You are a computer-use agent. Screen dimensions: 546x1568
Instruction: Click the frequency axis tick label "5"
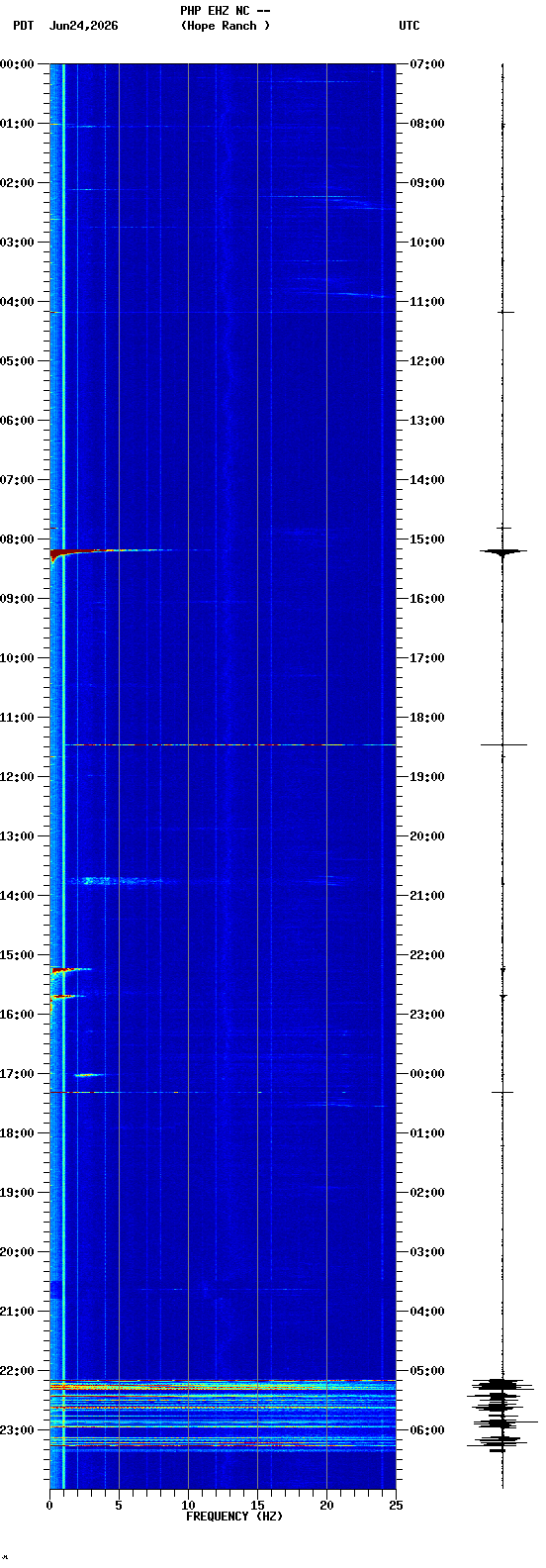[x=119, y=1506]
